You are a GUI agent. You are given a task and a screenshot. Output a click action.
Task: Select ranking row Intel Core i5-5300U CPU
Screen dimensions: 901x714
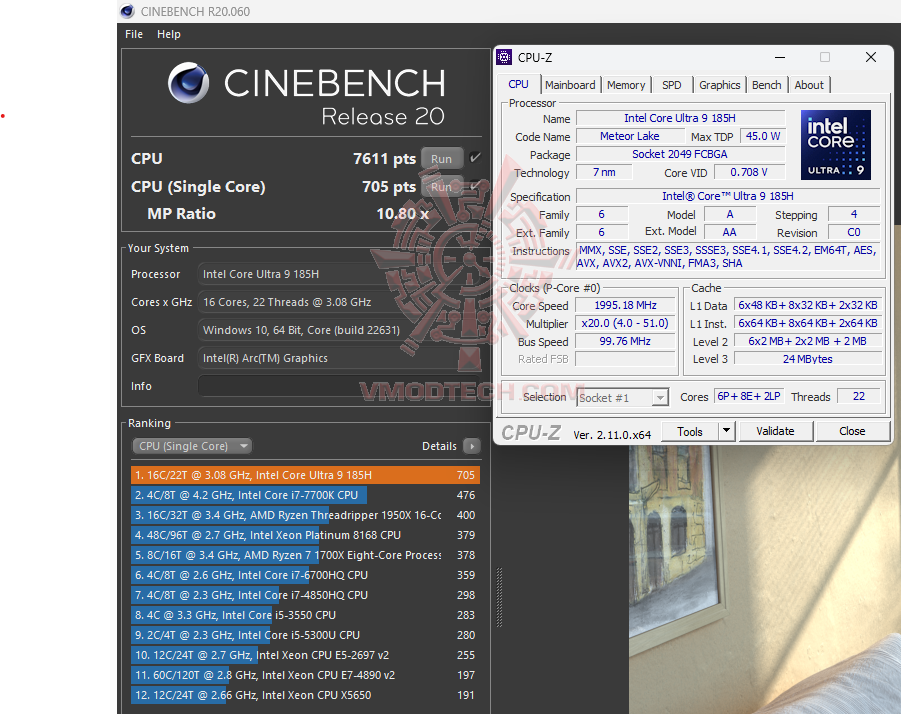click(x=305, y=635)
